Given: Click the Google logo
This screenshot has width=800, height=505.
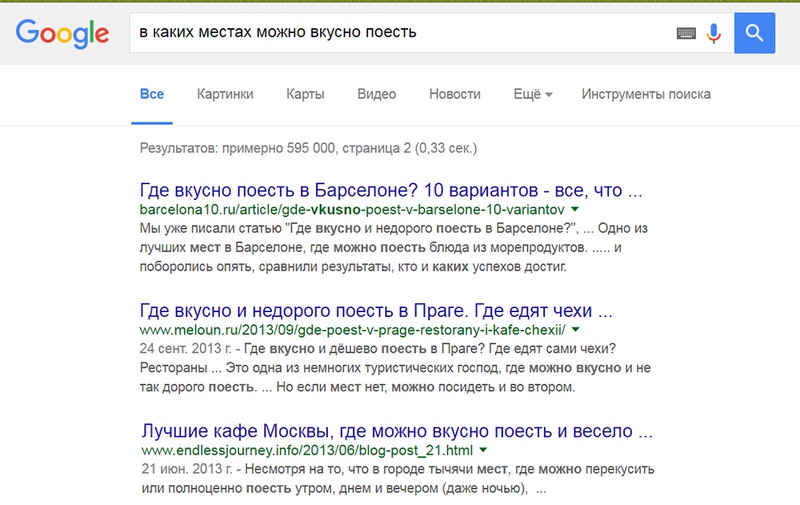Looking at the screenshot, I should (x=62, y=34).
